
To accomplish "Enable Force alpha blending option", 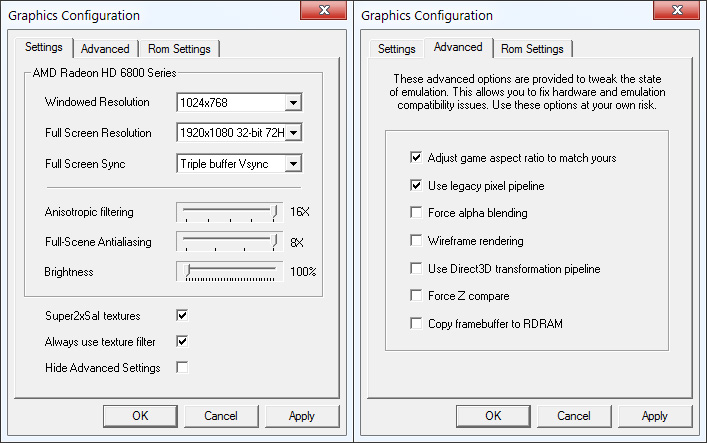I will pos(416,213).
